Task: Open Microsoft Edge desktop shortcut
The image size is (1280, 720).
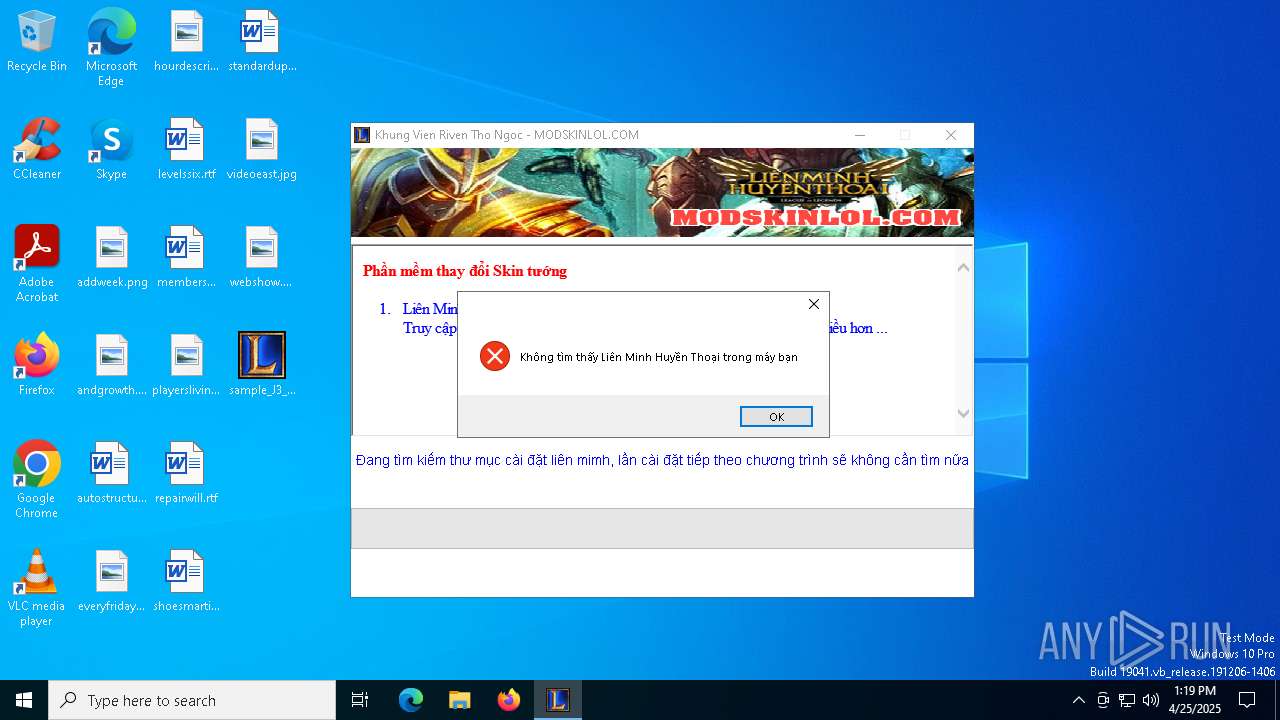Action: click(x=111, y=48)
